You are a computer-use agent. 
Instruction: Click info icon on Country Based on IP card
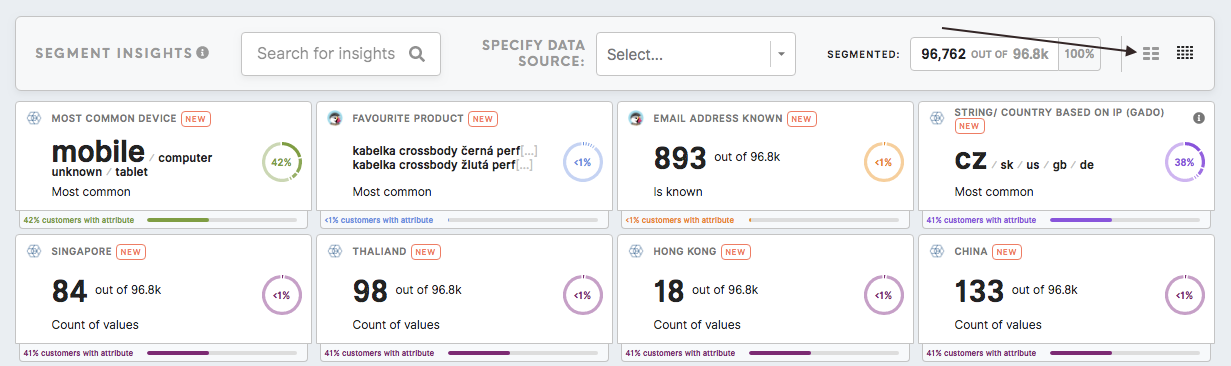click(x=1199, y=118)
